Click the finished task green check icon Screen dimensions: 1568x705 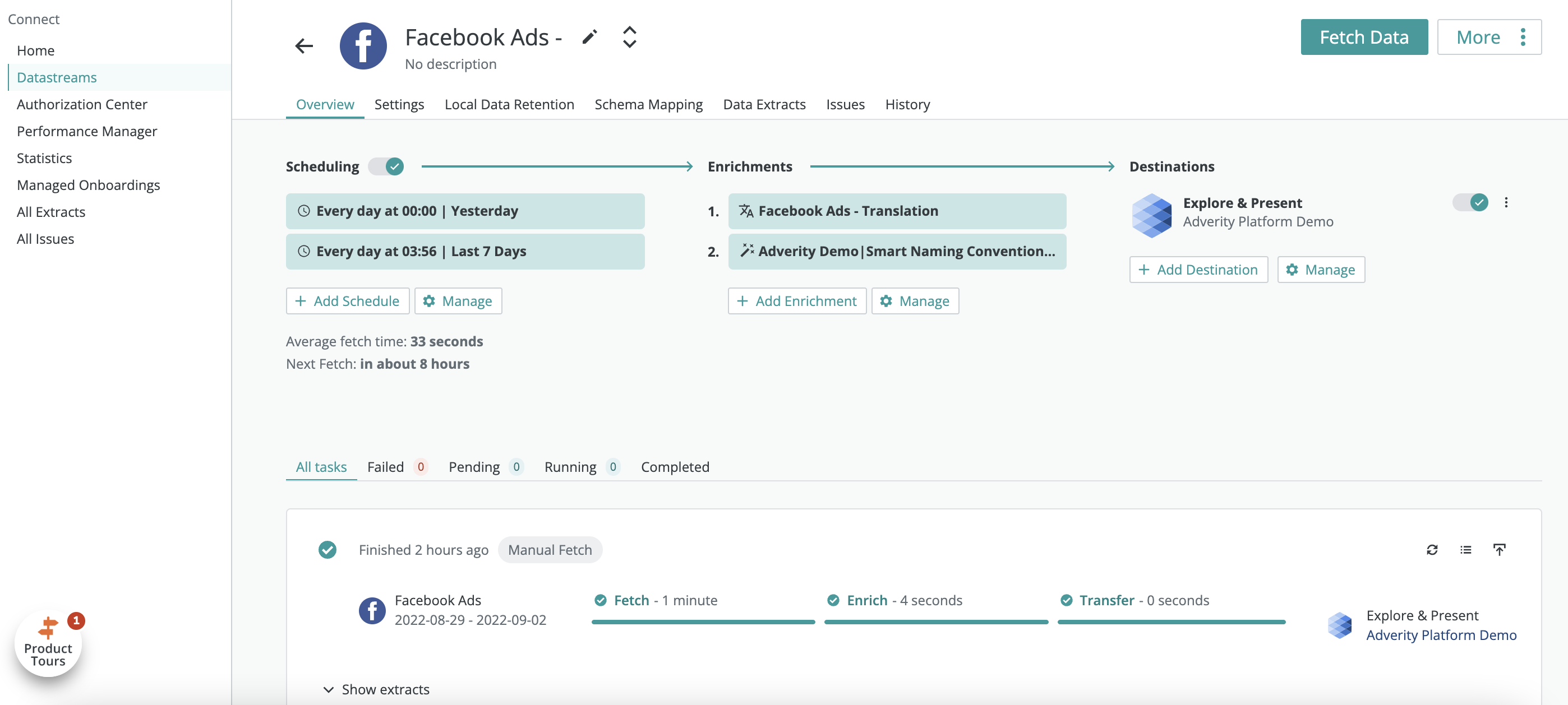[328, 550]
